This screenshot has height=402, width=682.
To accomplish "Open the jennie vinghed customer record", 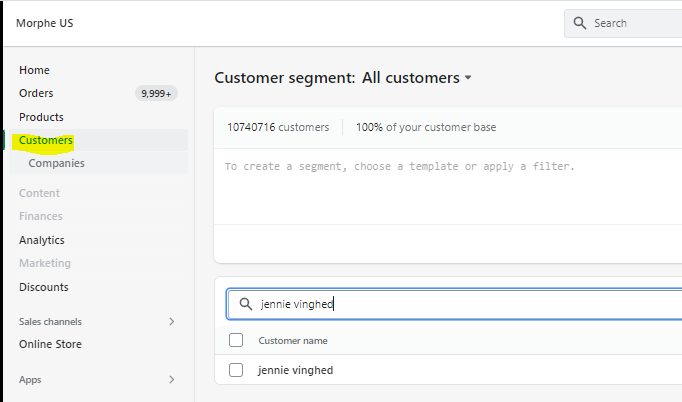I will 295,370.
